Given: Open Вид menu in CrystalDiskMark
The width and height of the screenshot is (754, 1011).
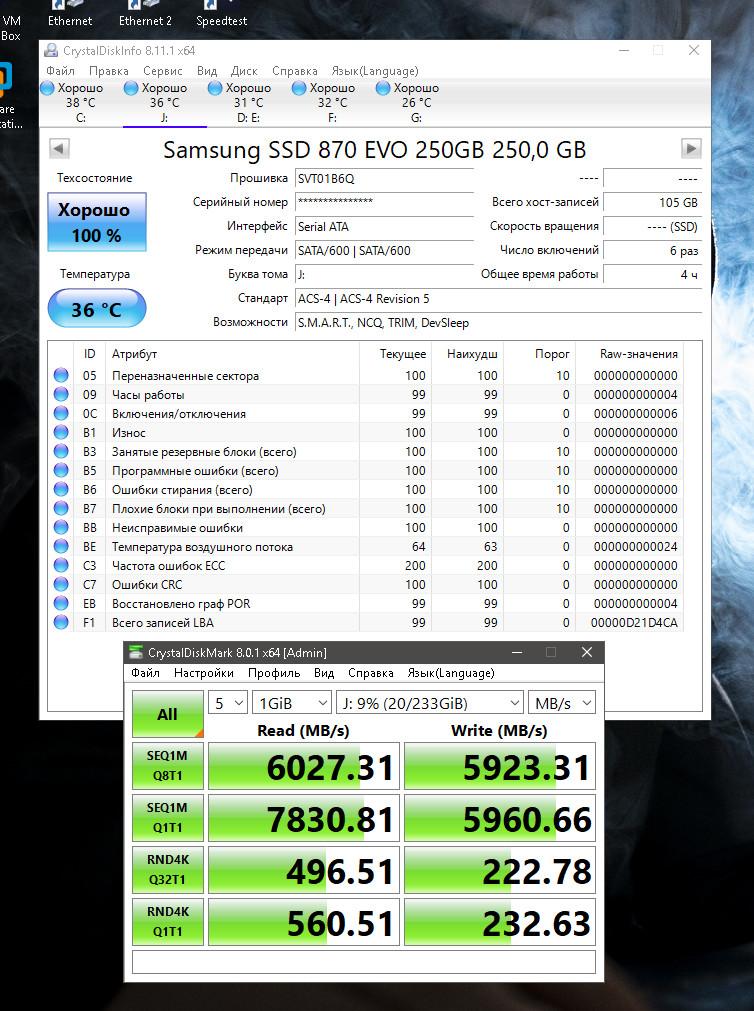Looking at the screenshot, I should pyautogui.click(x=324, y=672).
